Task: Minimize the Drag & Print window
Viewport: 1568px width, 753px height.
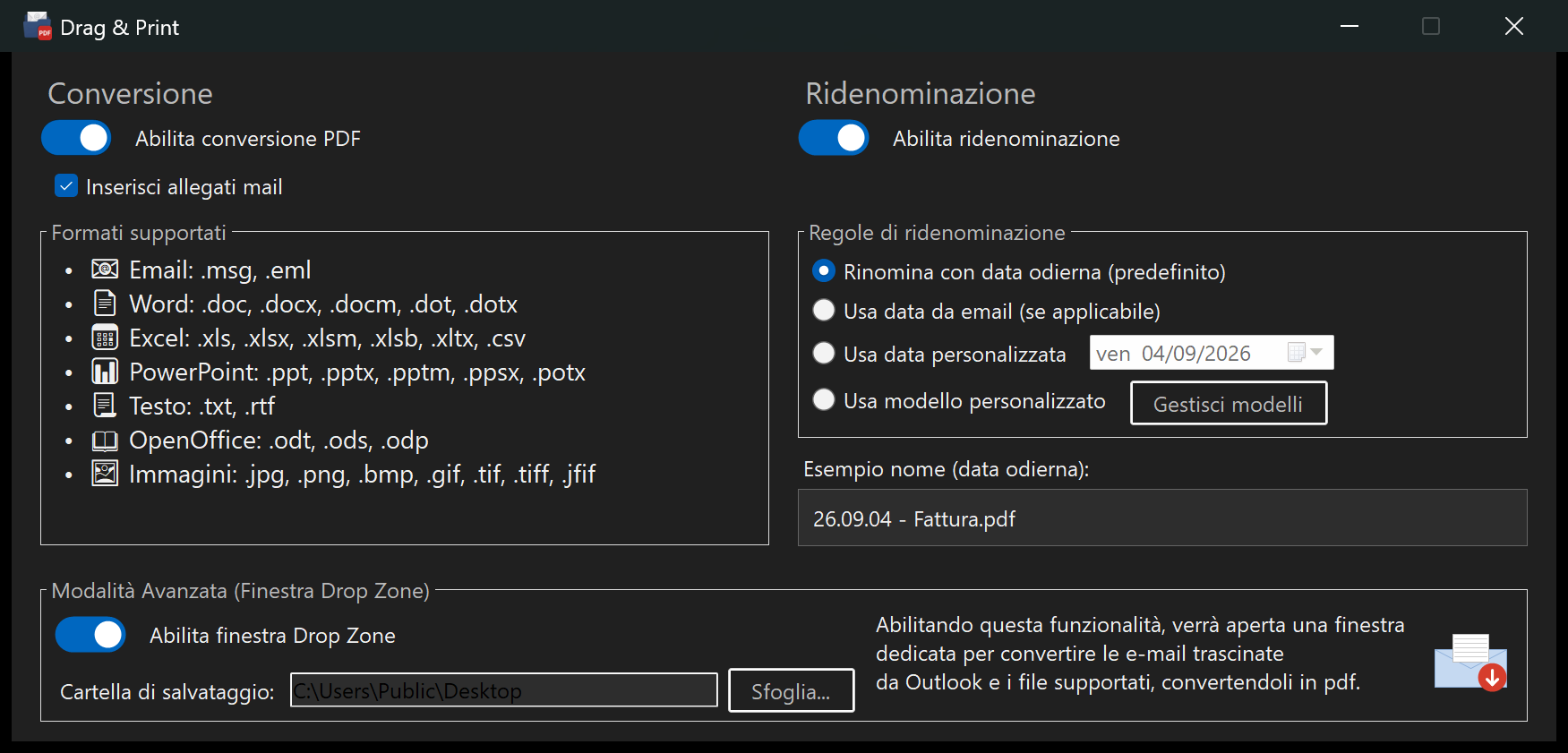Action: (x=1350, y=26)
